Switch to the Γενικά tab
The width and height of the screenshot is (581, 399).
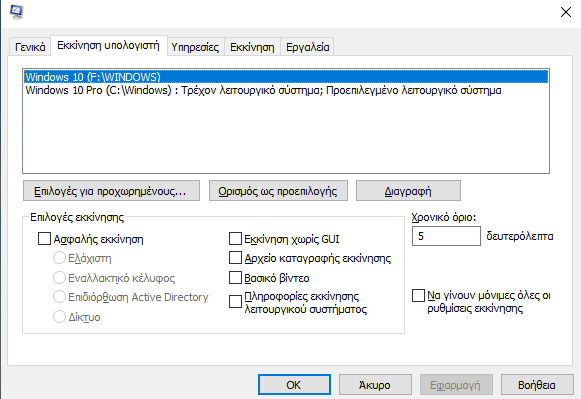(30, 47)
